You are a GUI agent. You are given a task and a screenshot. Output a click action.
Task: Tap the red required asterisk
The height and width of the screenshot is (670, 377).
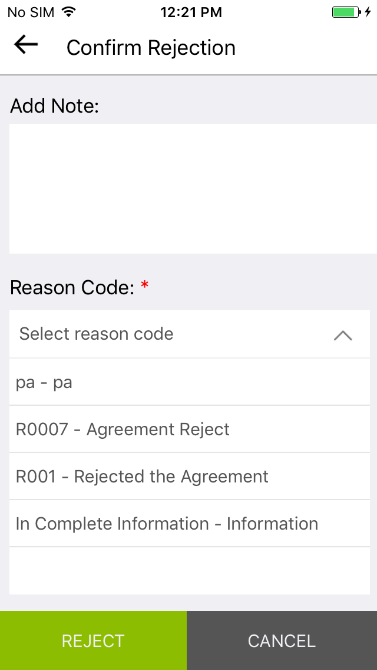144,286
